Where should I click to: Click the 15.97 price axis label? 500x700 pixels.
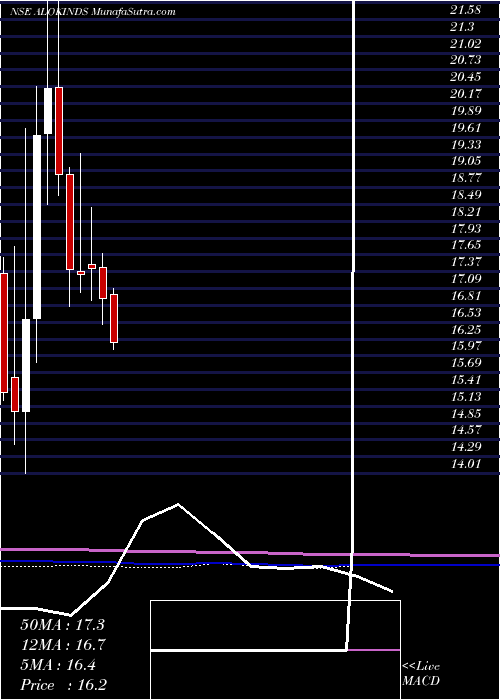[465, 346]
